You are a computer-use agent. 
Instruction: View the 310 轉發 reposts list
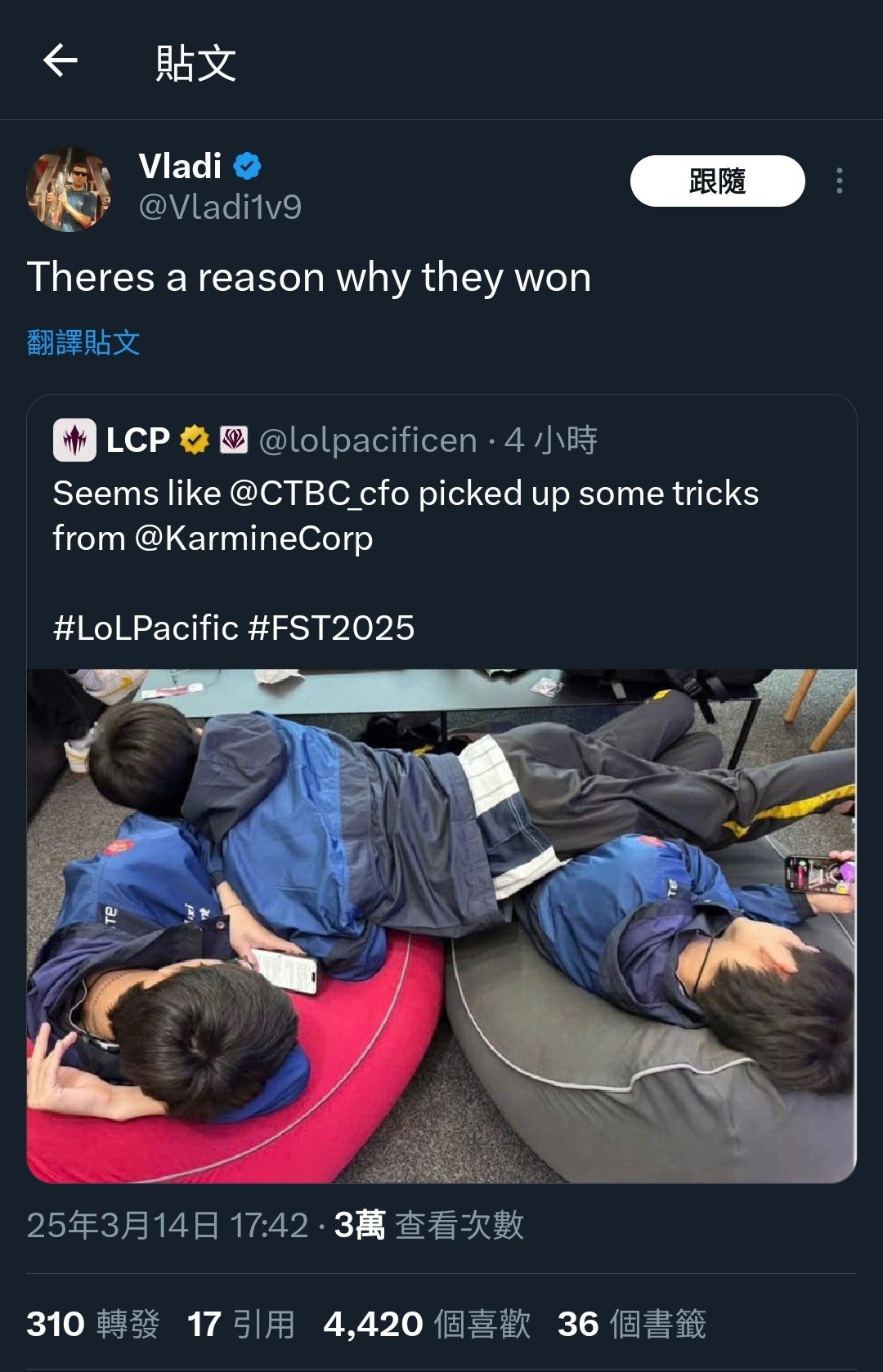coord(93,1324)
